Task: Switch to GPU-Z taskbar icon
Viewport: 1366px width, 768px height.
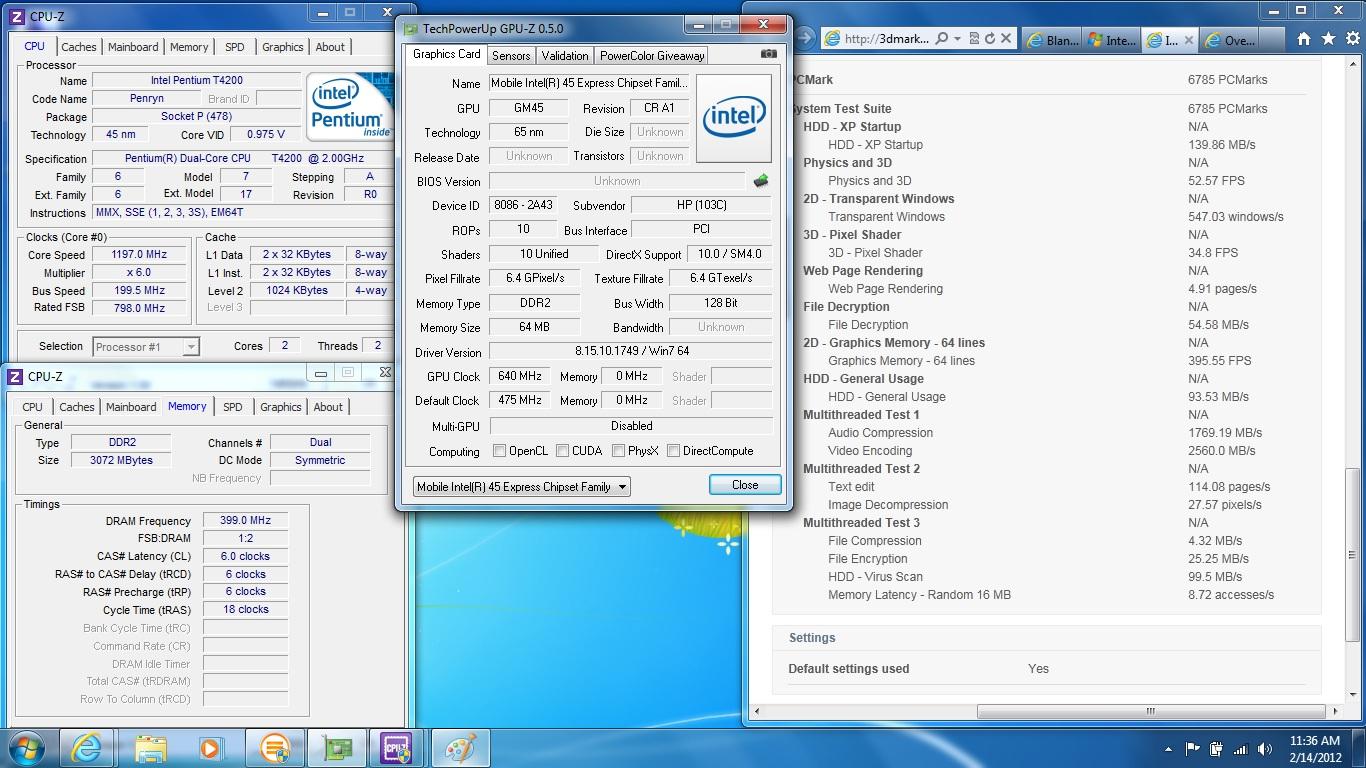Action: [336, 748]
